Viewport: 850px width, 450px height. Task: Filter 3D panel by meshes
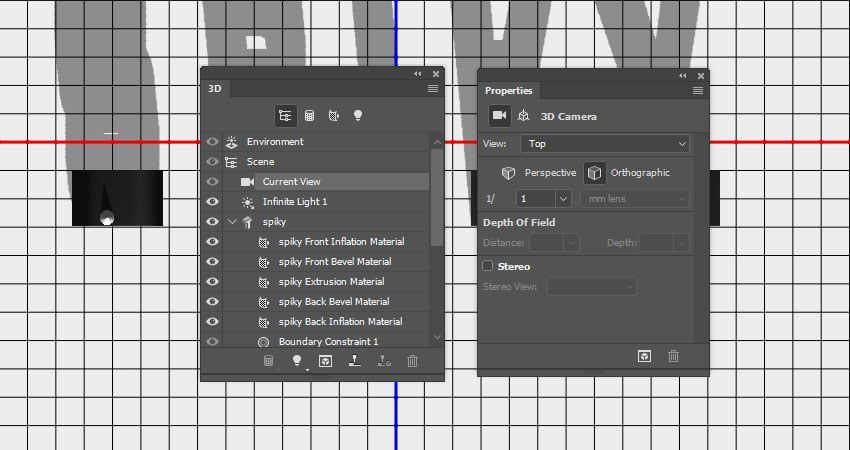310,115
